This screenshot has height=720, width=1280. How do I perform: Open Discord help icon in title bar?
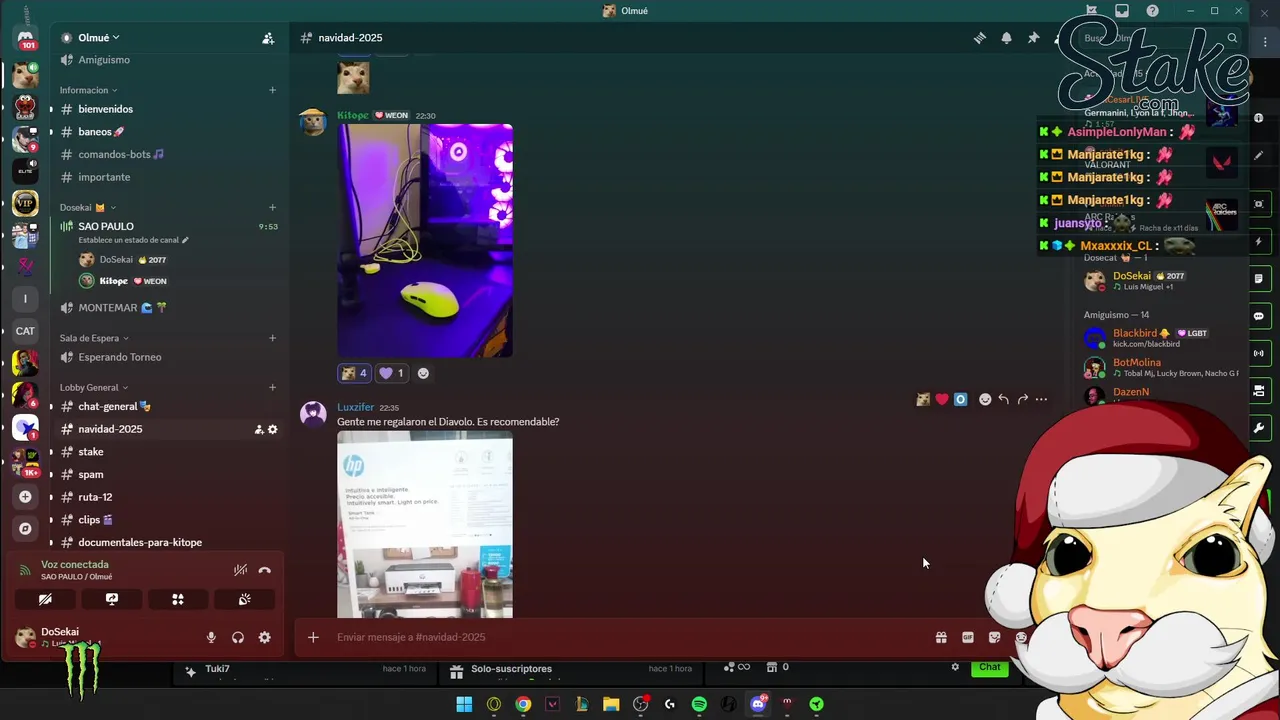click(1153, 11)
